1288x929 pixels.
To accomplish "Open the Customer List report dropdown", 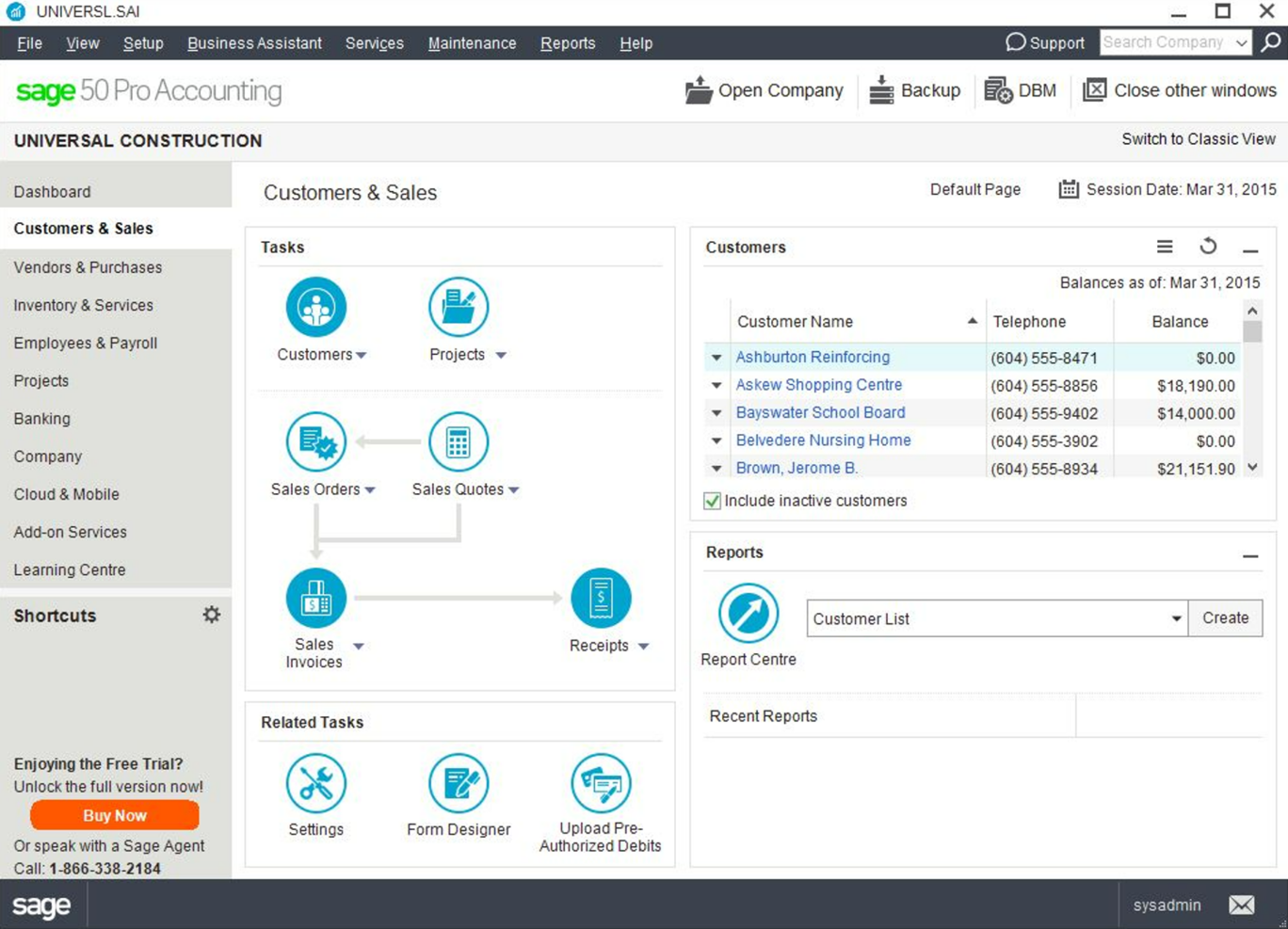I will click(x=1175, y=618).
